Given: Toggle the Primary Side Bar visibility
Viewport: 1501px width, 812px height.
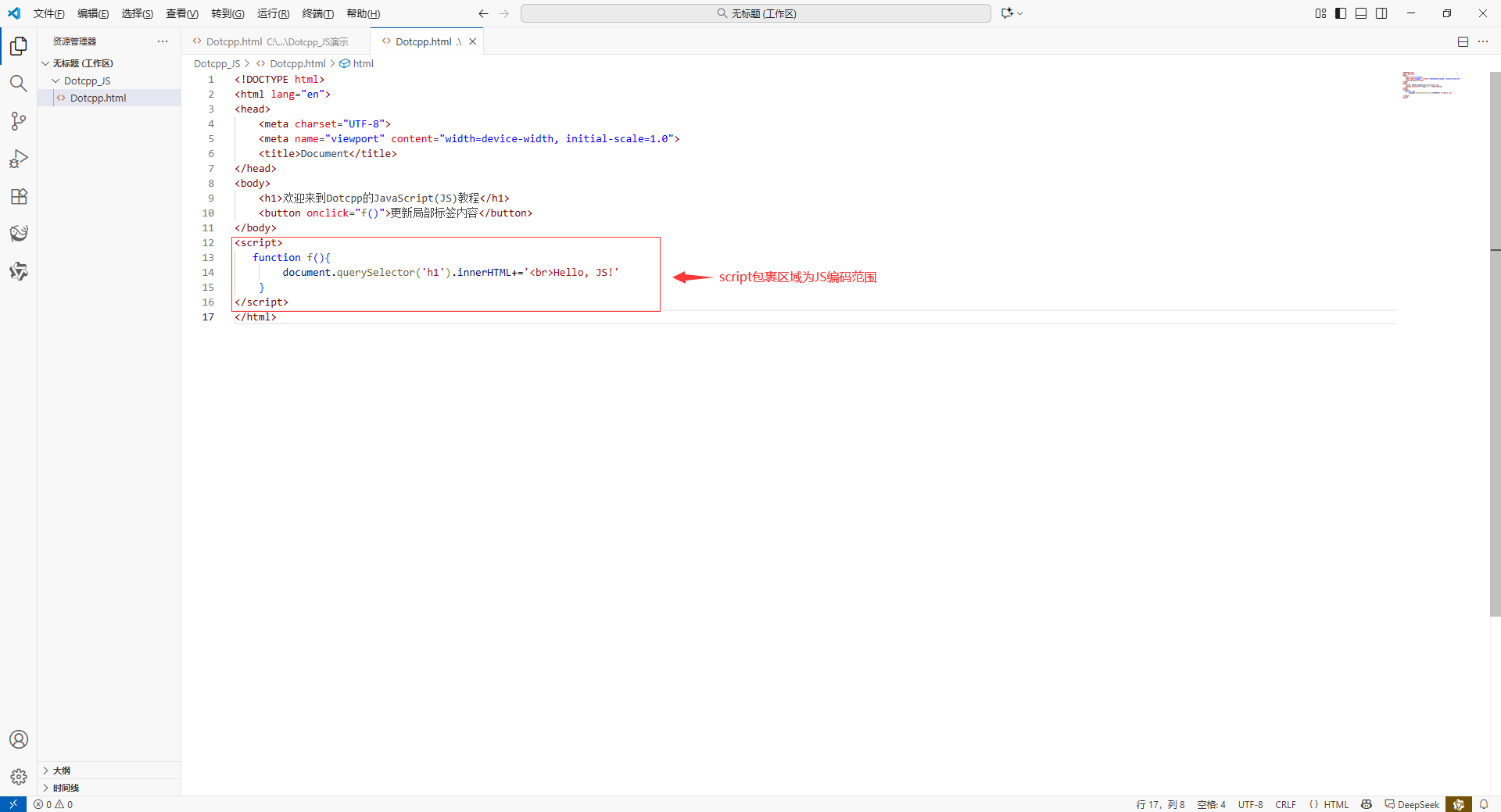Looking at the screenshot, I should tap(1341, 13).
